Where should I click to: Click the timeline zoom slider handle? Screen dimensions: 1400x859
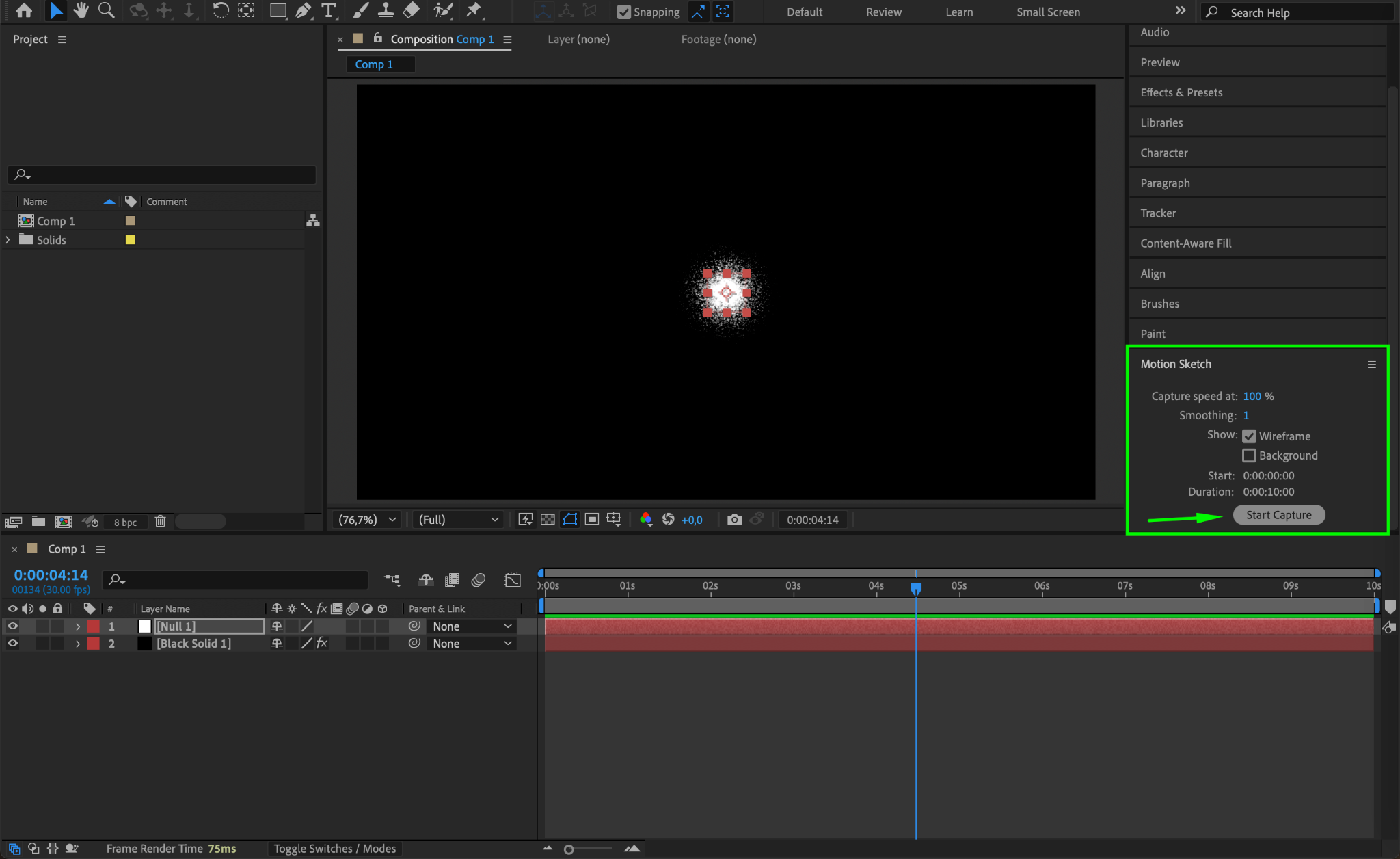[569, 849]
